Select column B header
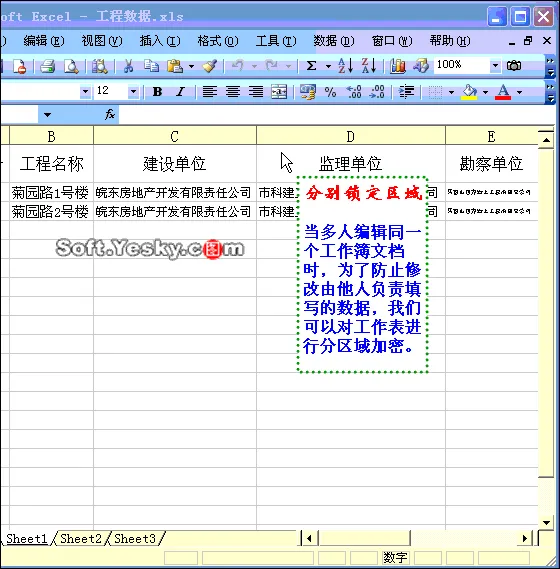This screenshot has width=560, height=569. [51, 136]
